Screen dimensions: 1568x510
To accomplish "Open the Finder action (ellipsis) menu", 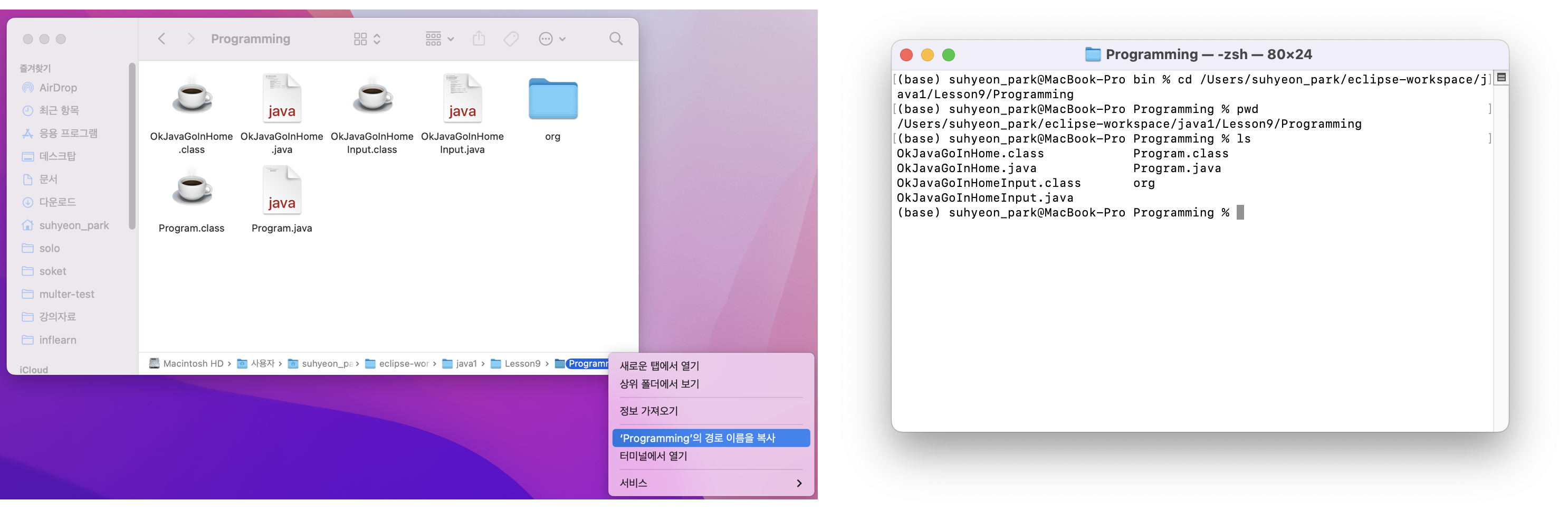I will 552,39.
